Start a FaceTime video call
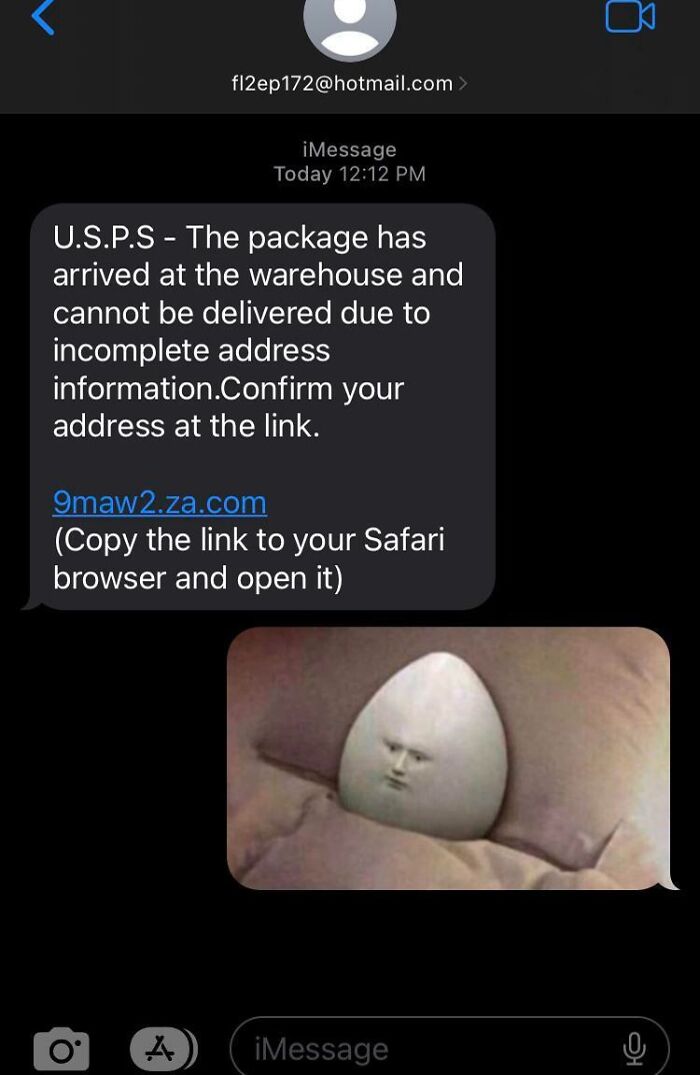The width and height of the screenshot is (700, 1075). (630, 16)
